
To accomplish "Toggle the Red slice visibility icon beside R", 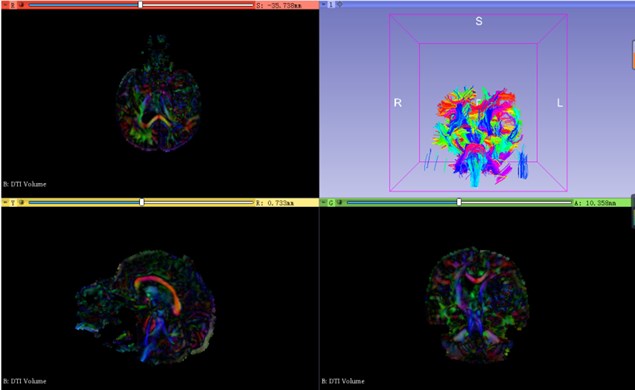I will [21, 5].
